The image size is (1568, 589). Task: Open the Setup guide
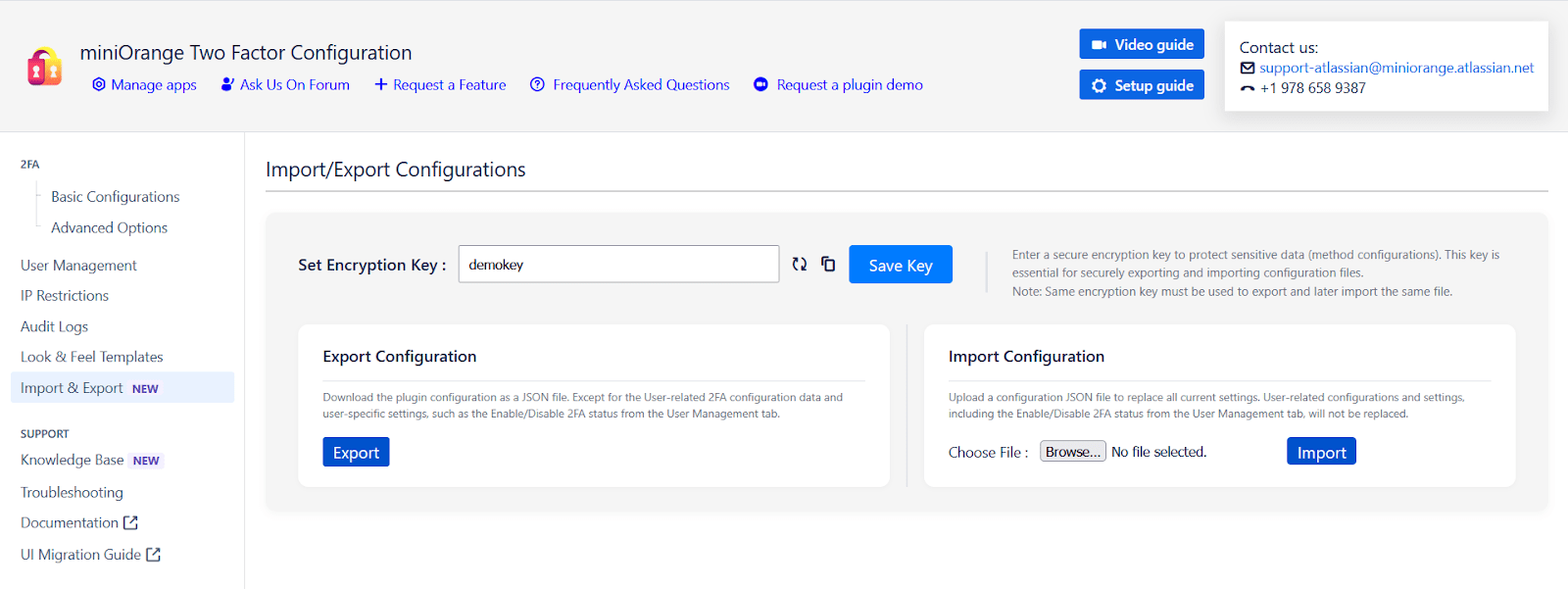coord(1142,85)
